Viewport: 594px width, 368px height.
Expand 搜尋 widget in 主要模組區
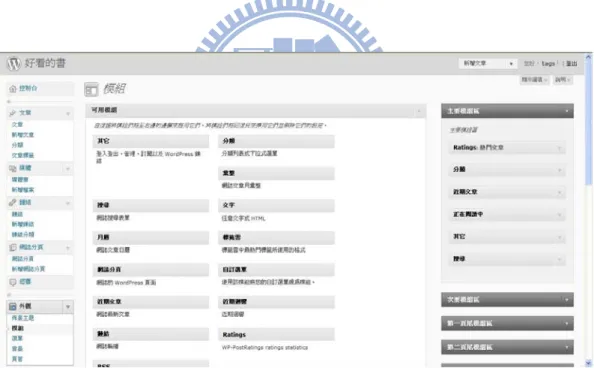559,260
